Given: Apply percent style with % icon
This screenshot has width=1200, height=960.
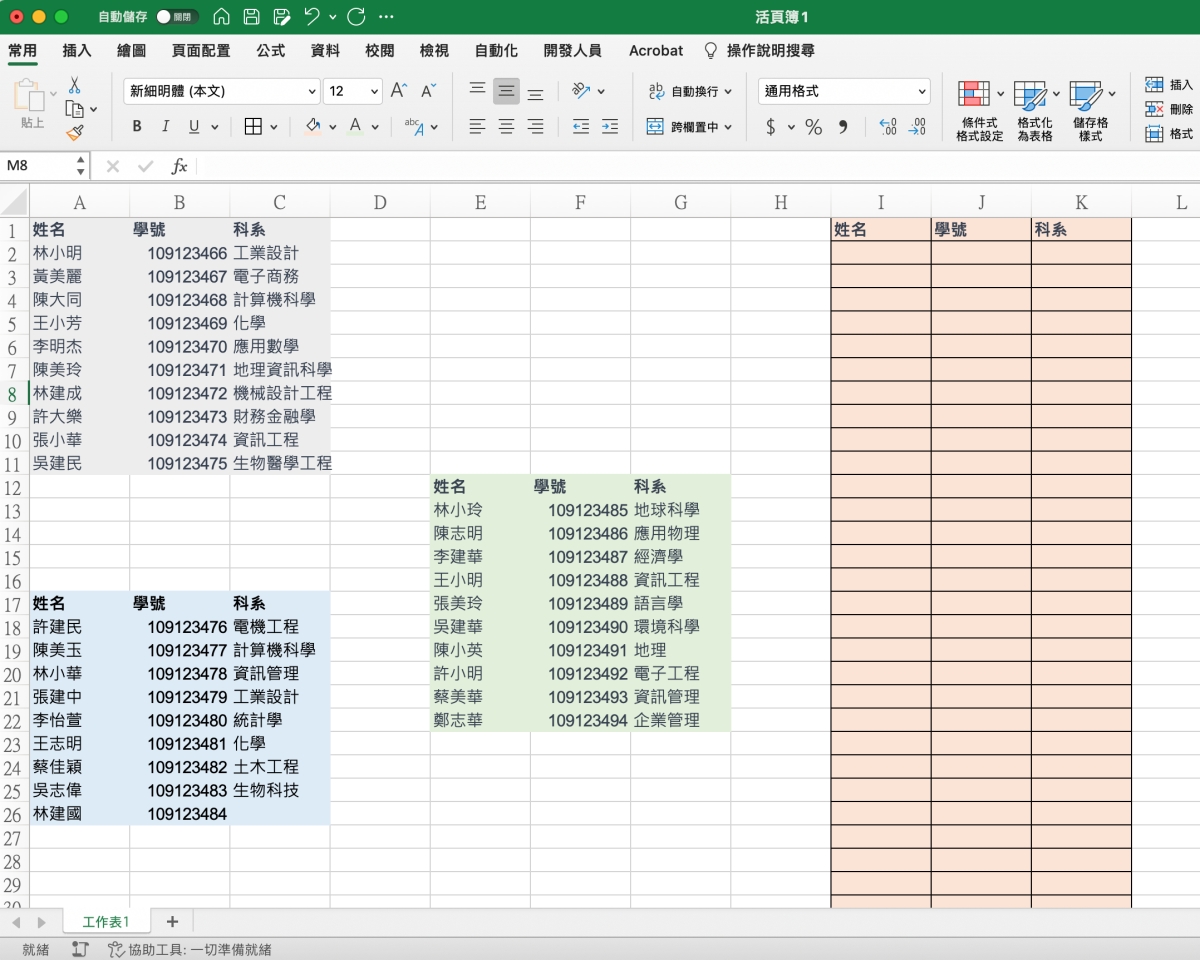Looking at the screenshot, I should [x=814, y=127].
